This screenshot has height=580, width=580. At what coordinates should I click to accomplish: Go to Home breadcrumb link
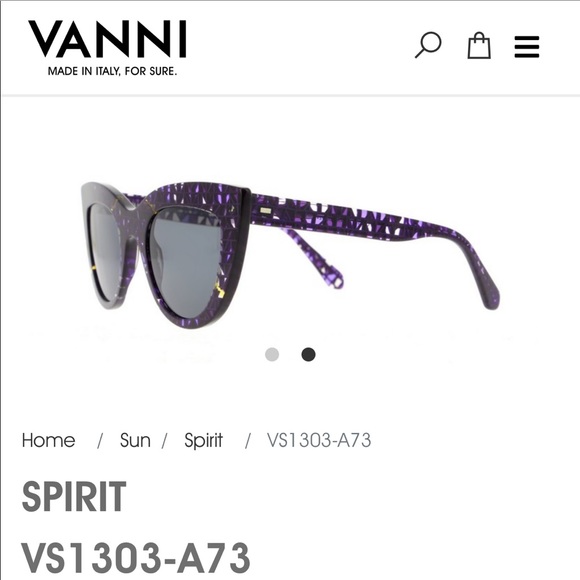pos(48,440)
